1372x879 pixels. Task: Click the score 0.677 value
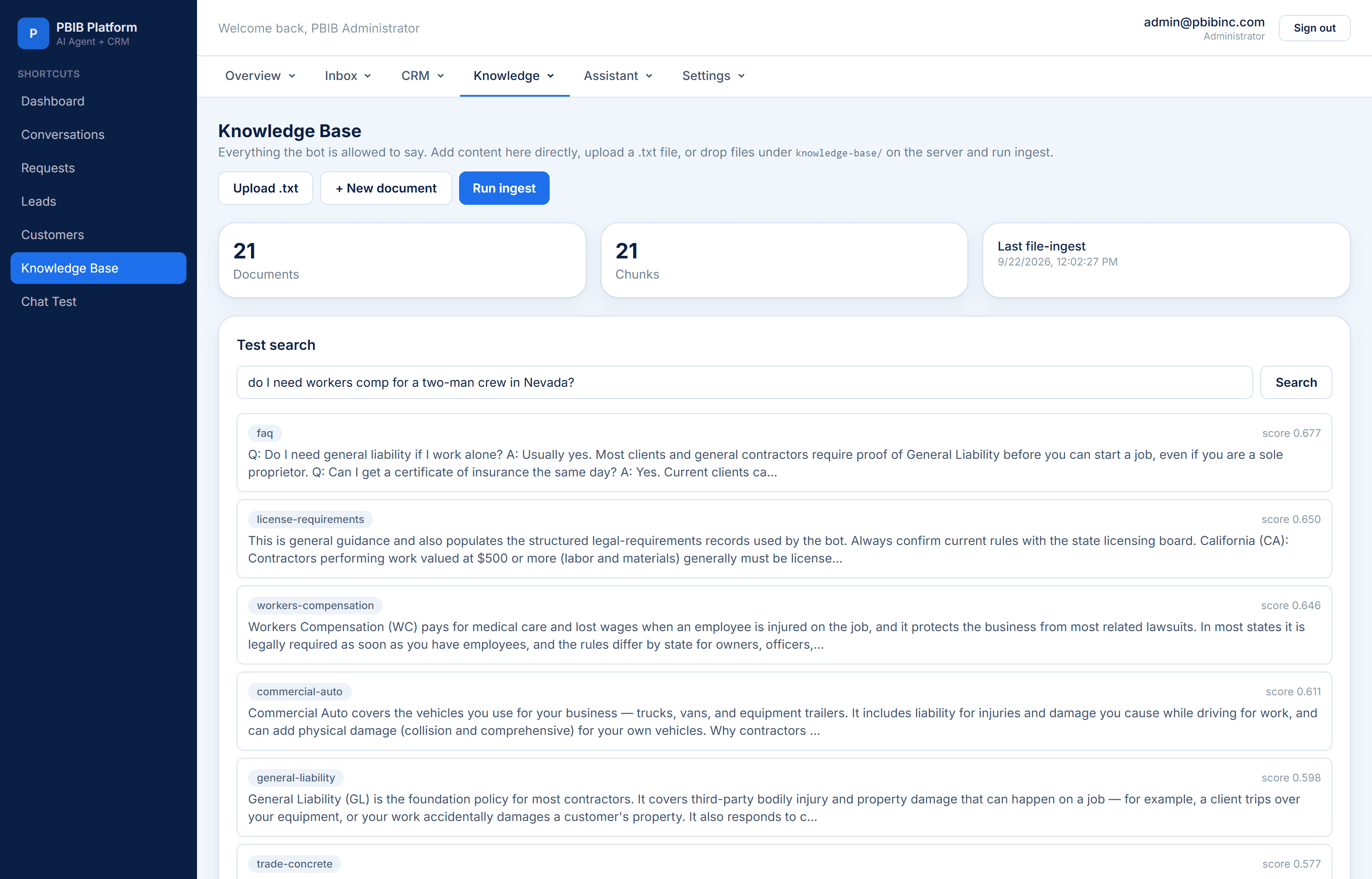(1292, 433)
